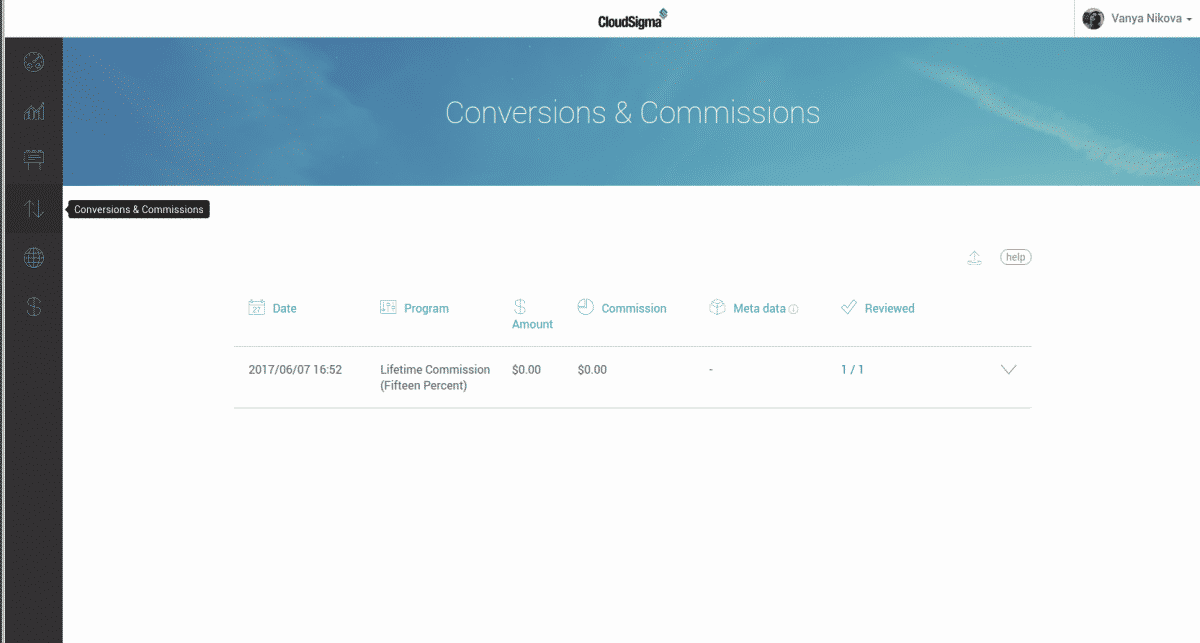Click the info icon next to Meta data

pyautogui.click(x=792, y=308)
